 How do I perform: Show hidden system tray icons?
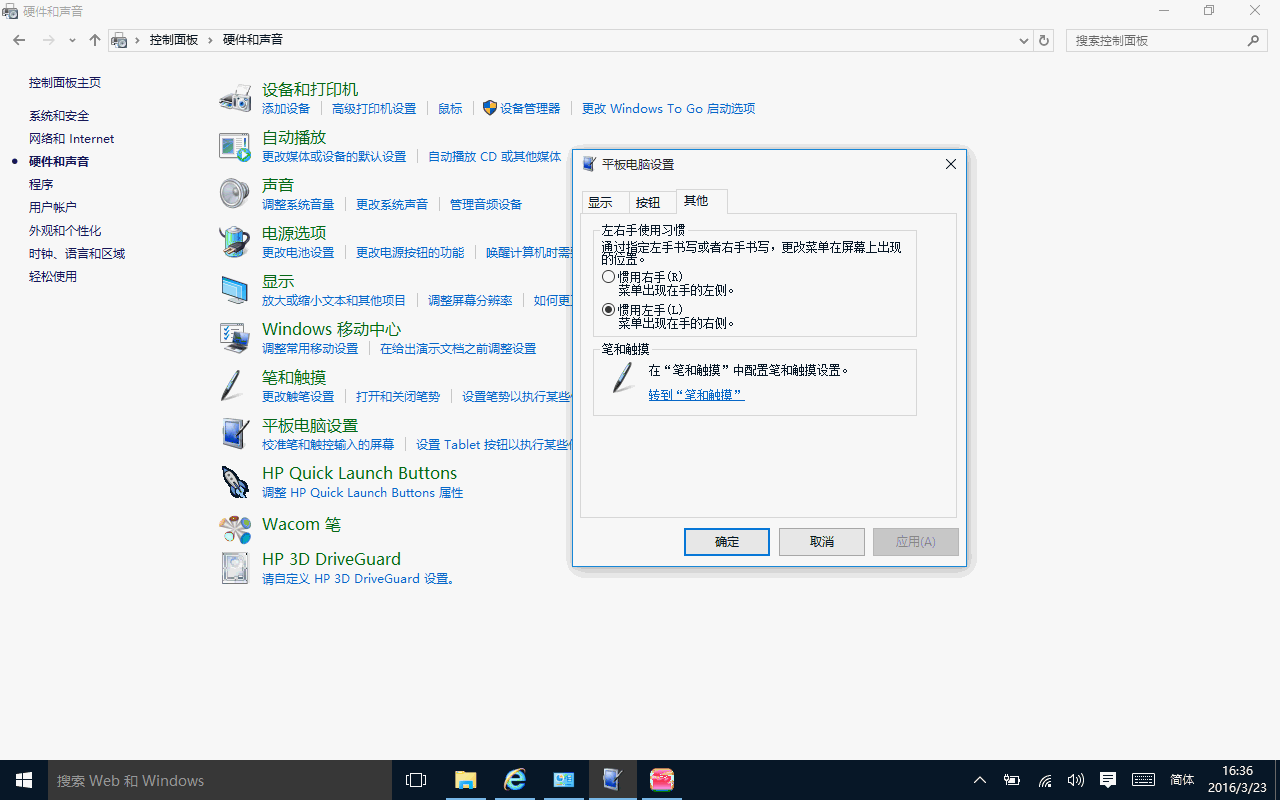click(980, 780)
